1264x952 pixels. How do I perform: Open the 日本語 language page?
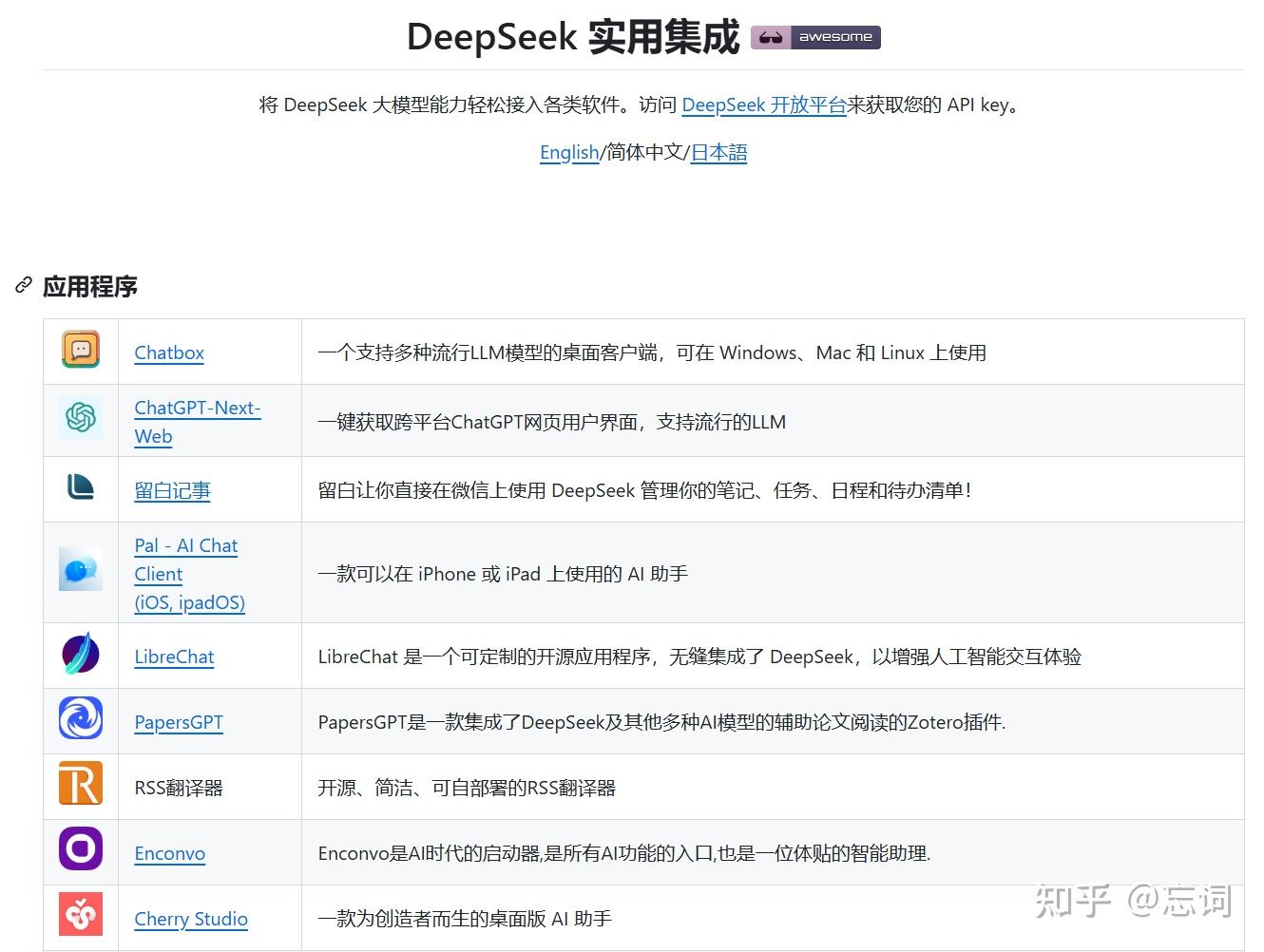pos(718,152)
